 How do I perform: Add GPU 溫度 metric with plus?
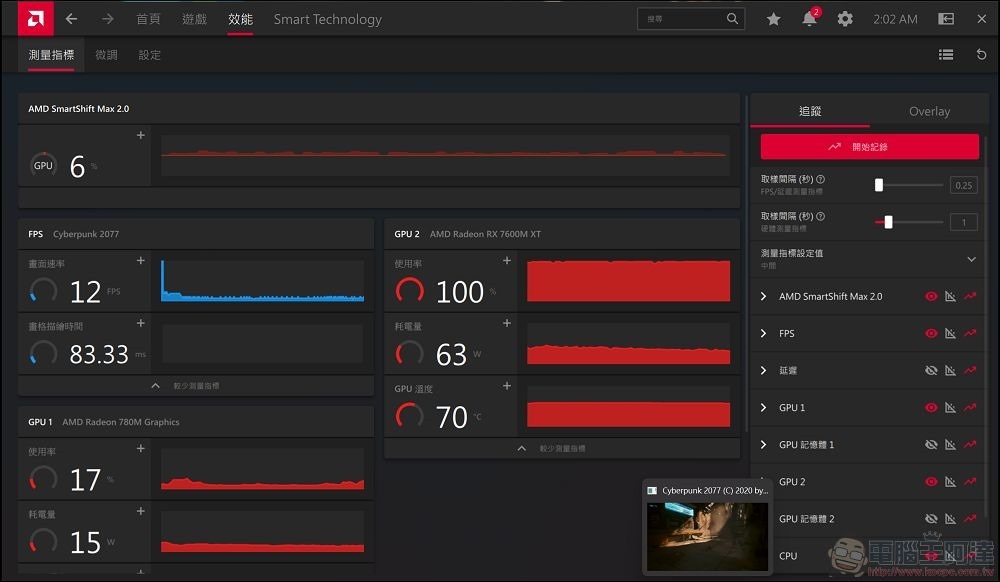507,386
